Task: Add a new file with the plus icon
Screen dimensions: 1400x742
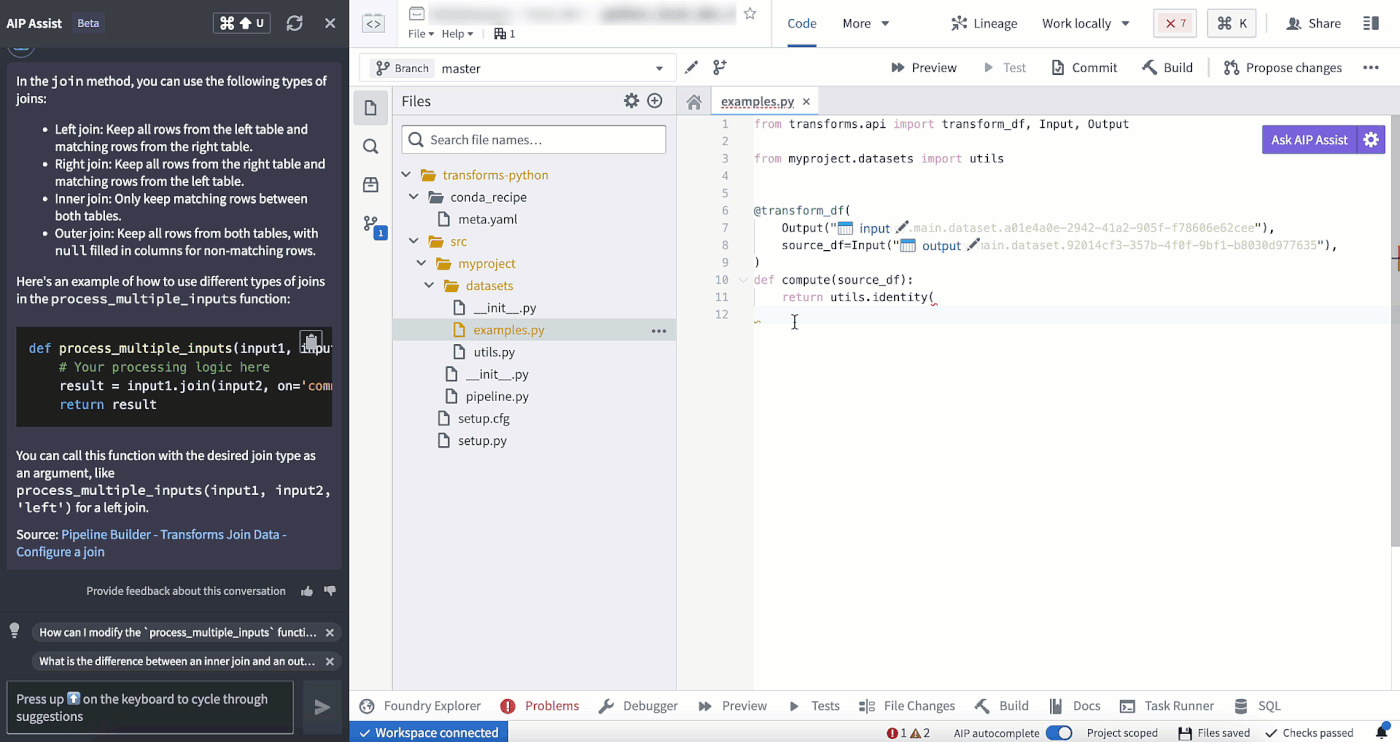Action: click(655, 101)
